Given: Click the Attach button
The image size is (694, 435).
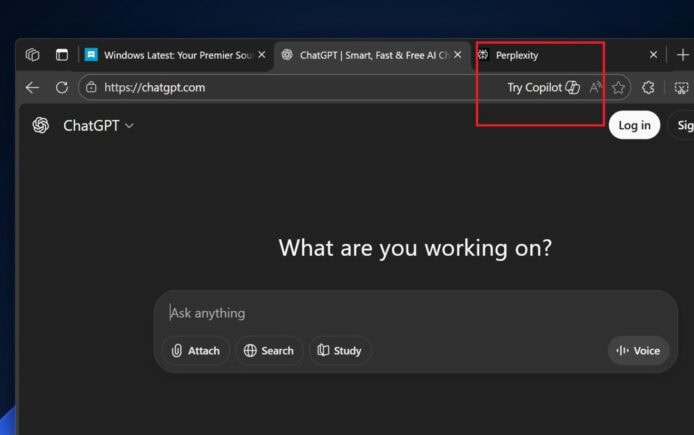Looking at the screenshot, I should click(x=195, y=351).
